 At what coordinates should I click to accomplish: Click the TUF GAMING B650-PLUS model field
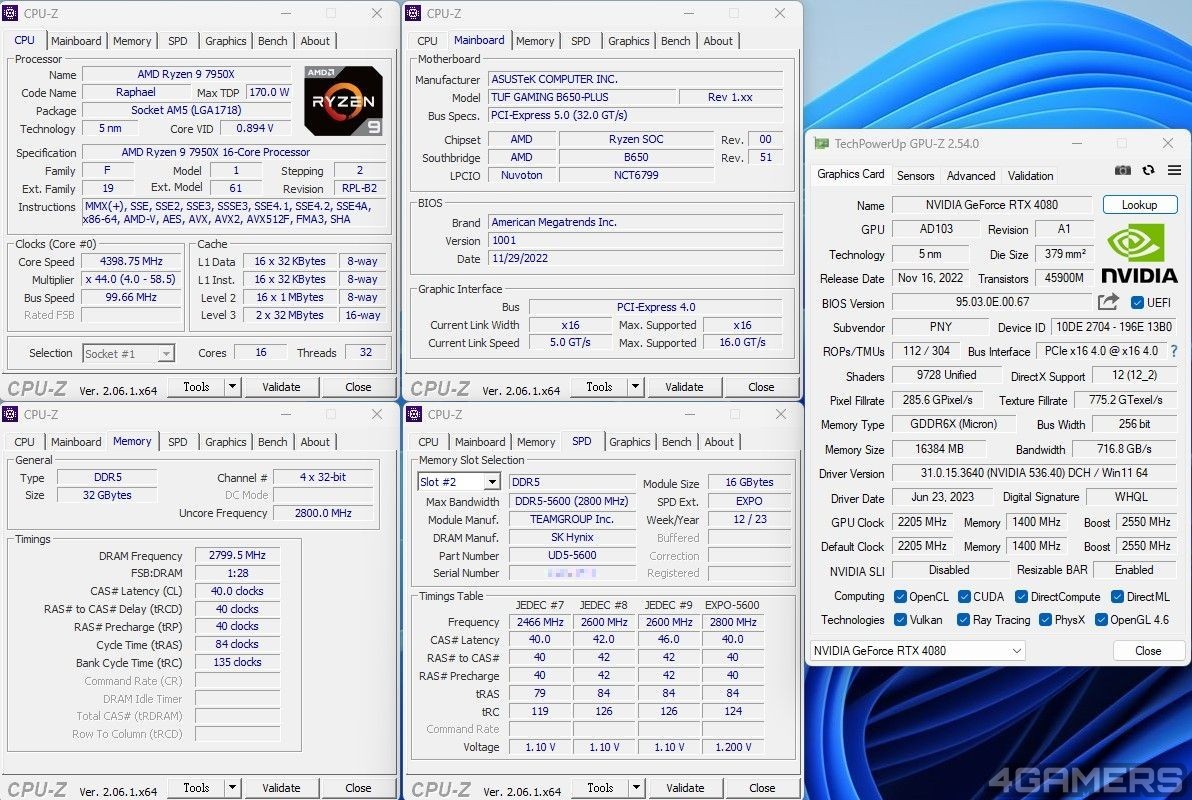coord(582,97)
